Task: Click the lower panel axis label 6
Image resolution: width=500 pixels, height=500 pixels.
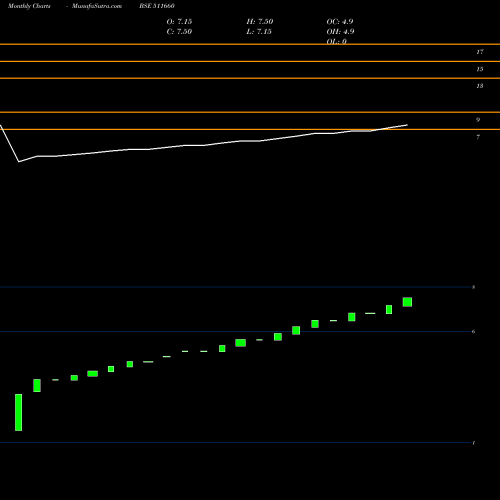Action: tap(473, 331)
